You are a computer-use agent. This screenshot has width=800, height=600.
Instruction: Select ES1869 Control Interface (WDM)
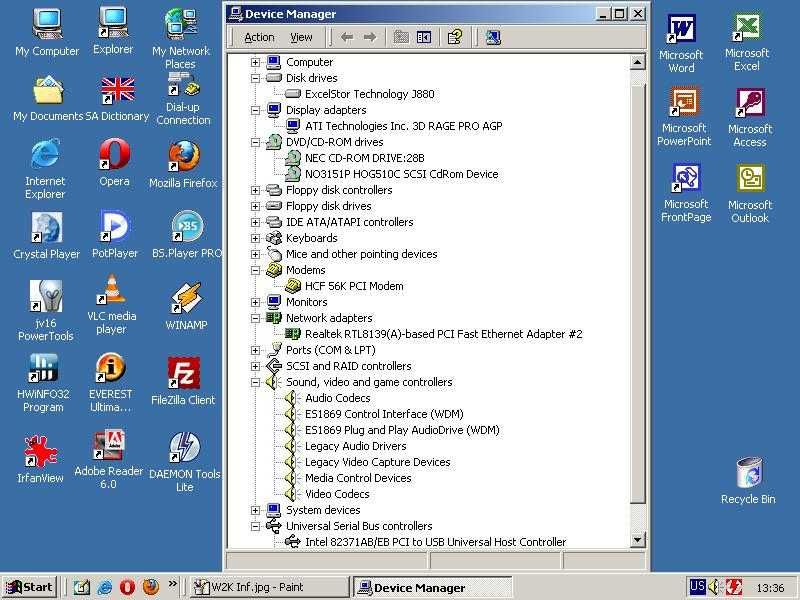384,414
